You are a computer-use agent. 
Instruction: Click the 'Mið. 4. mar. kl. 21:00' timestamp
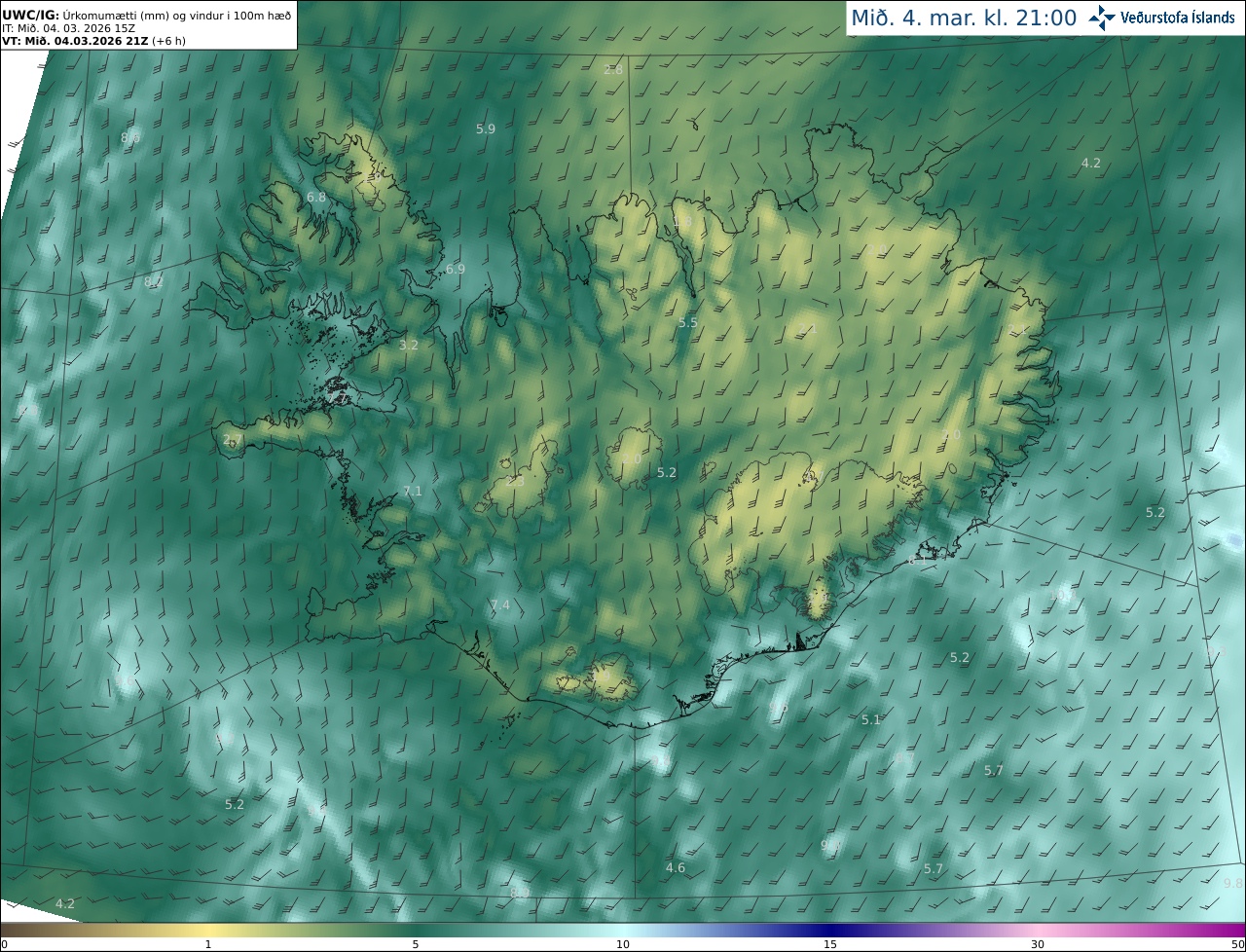click(x=964, y=18)
